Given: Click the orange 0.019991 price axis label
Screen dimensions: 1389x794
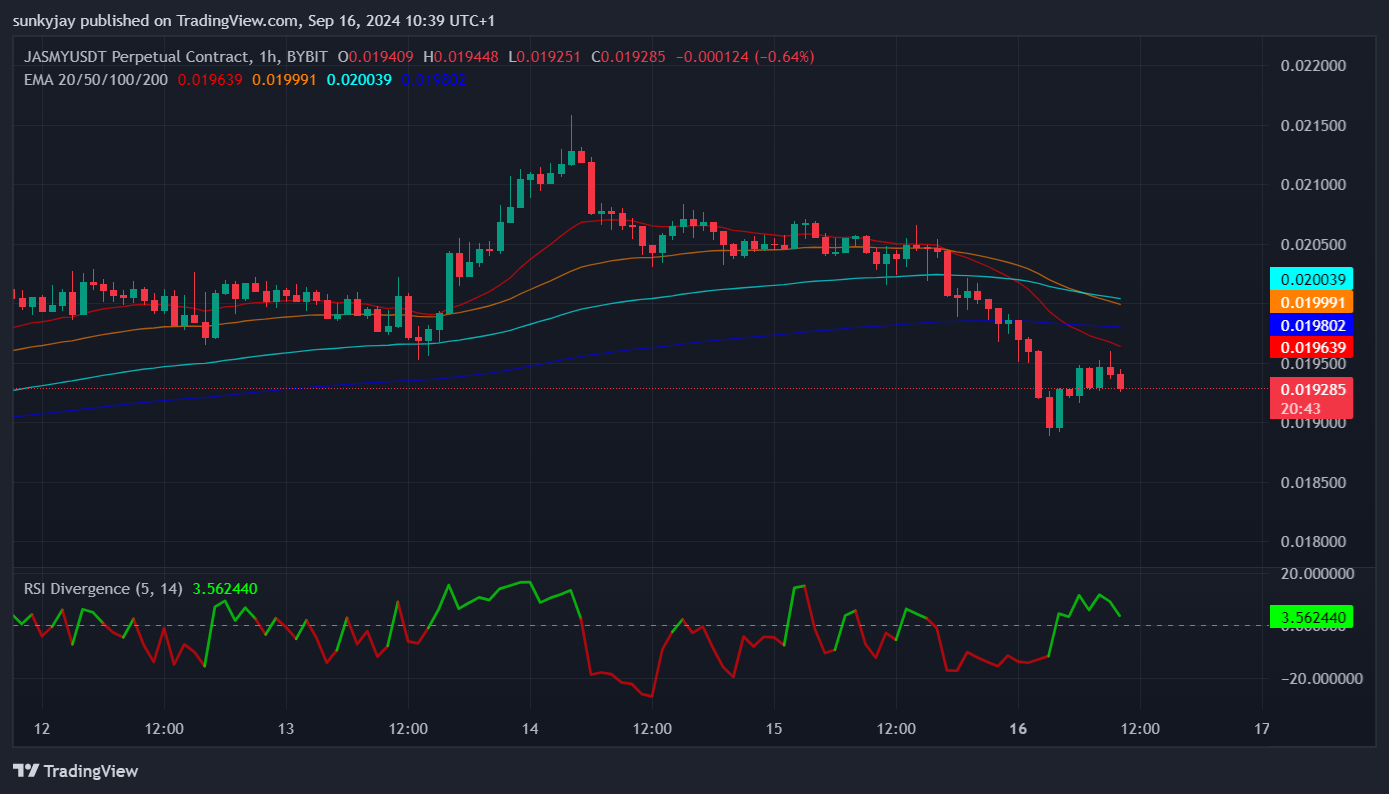Looking at the screenshot, I should pyautogui.click(x=1311, y=302).
